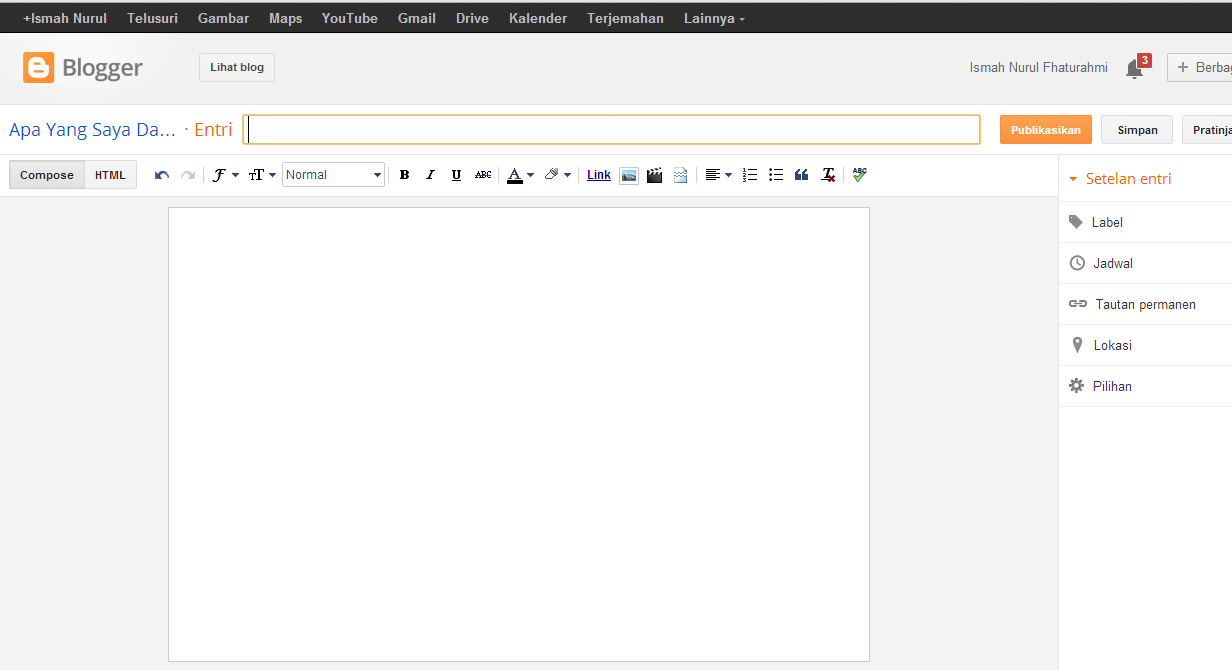
Task: Open Terjemahan in the top bar
Action: 625,18
